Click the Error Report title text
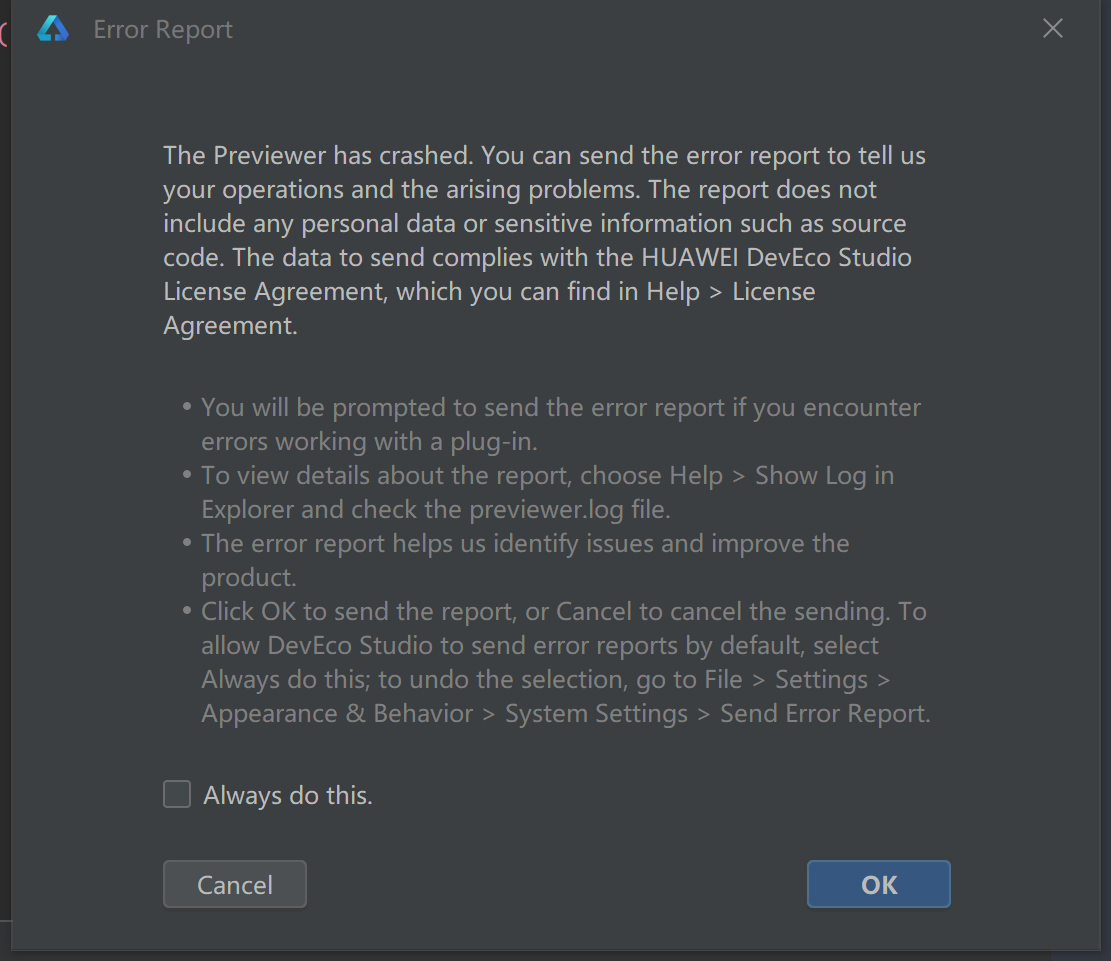1111x961 pixels. (x=163, y=30)
